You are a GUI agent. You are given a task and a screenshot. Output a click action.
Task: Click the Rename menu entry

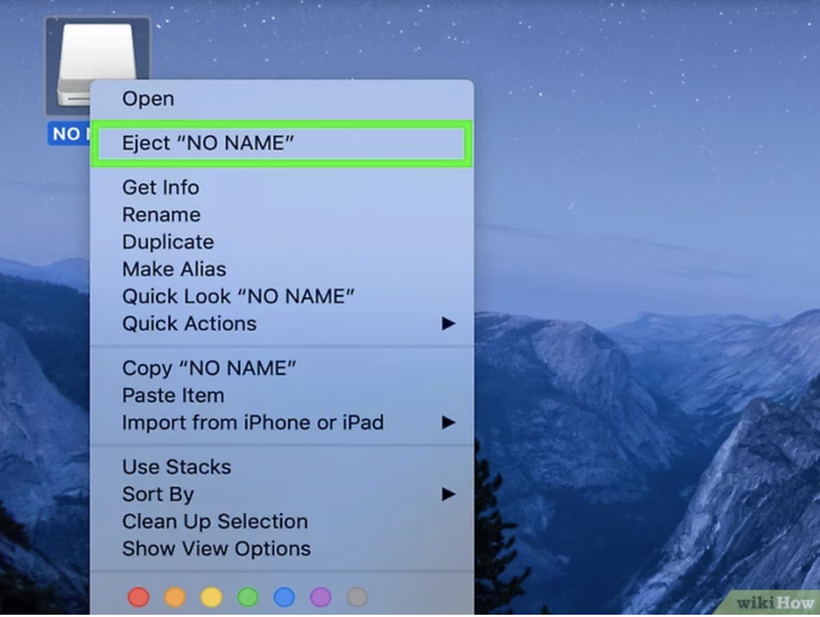[x=161, y=215]
